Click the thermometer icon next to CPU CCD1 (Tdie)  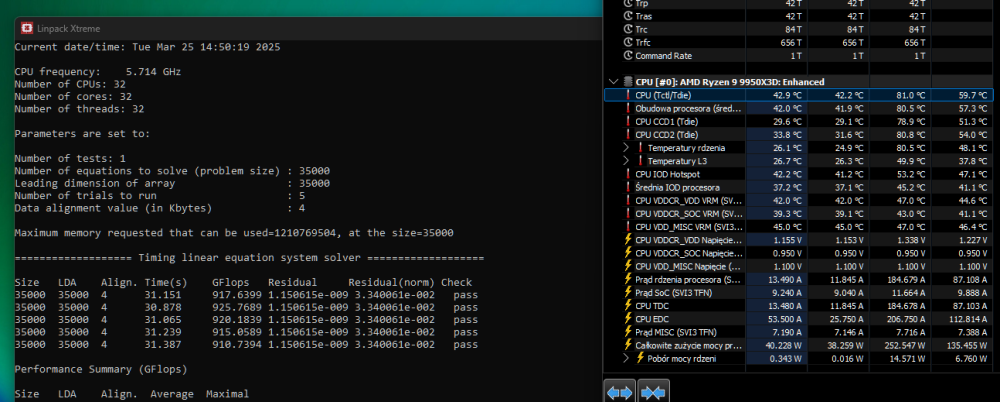627,121
